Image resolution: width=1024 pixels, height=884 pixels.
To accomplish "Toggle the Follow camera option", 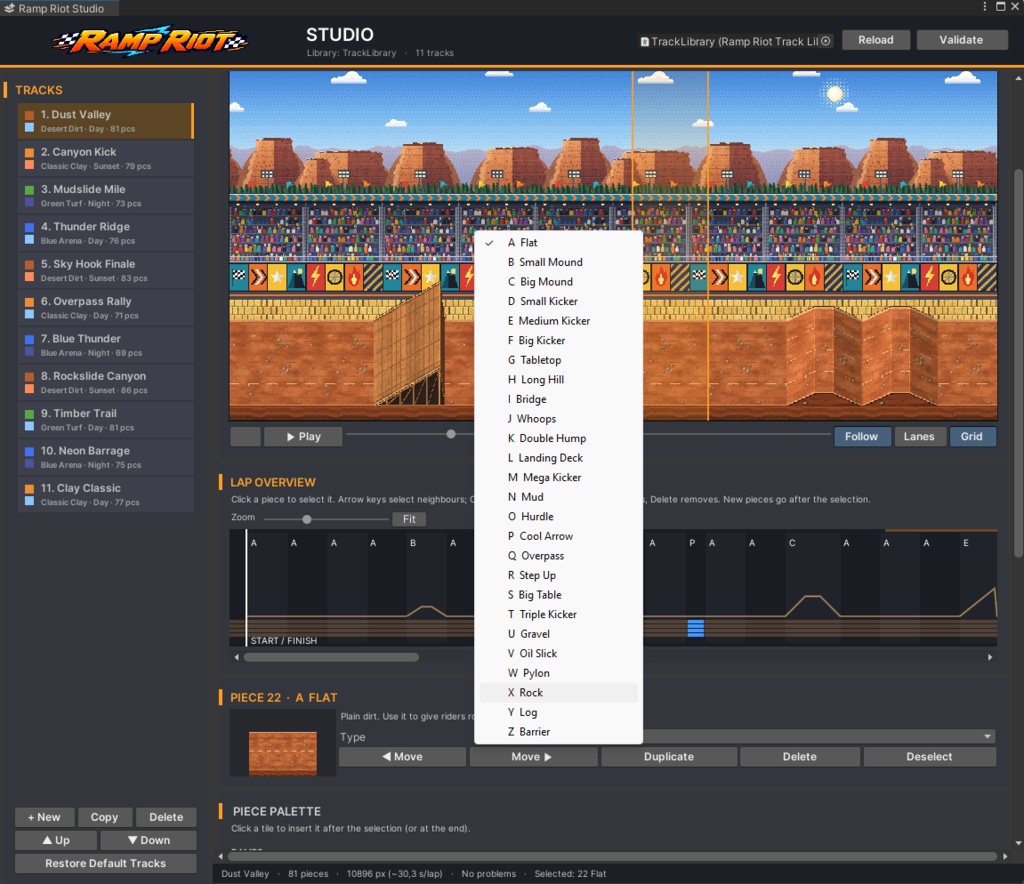I will pos(861,437).
